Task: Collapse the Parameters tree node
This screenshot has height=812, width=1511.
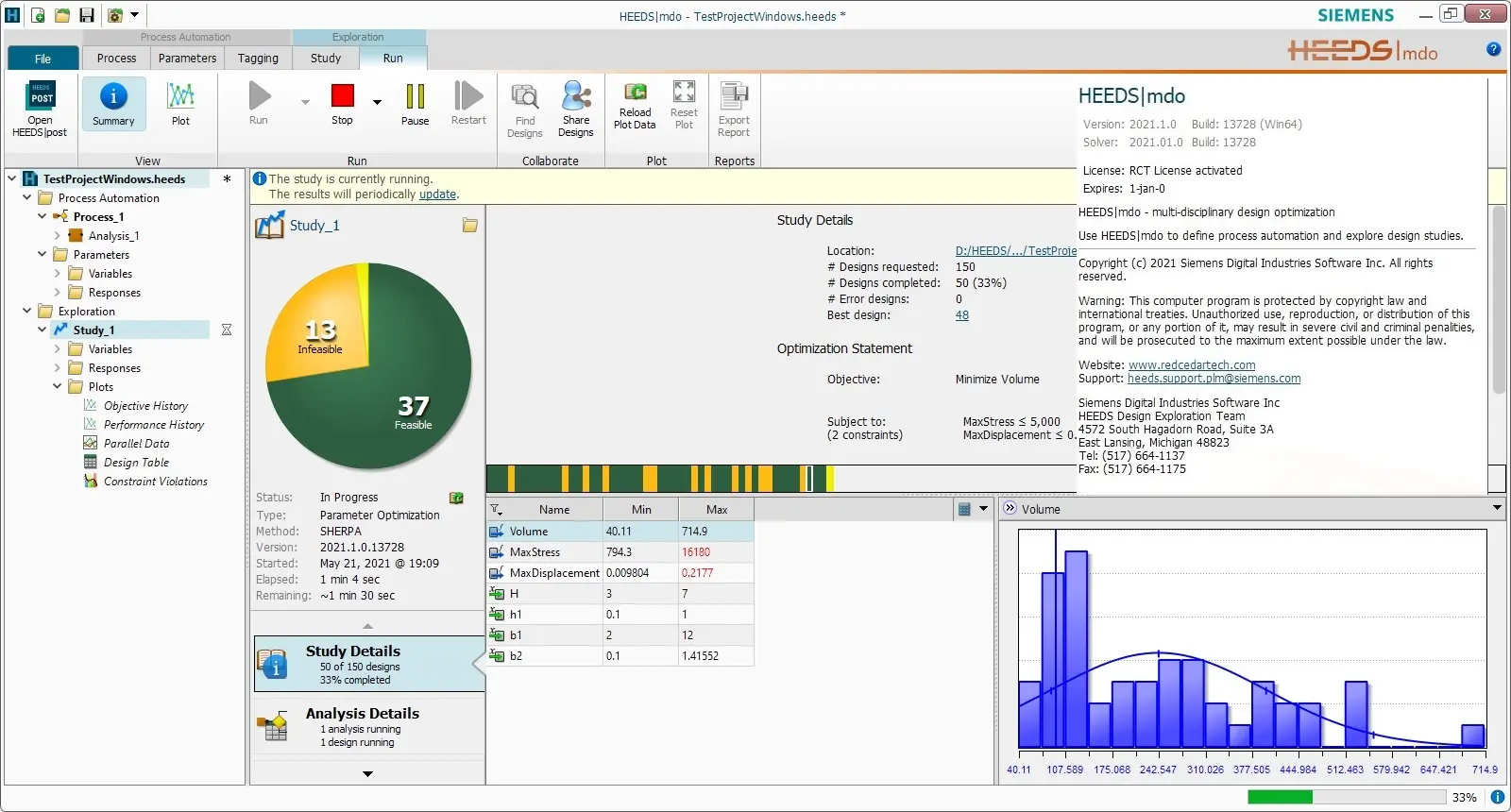Action: (x=42, y=254)
